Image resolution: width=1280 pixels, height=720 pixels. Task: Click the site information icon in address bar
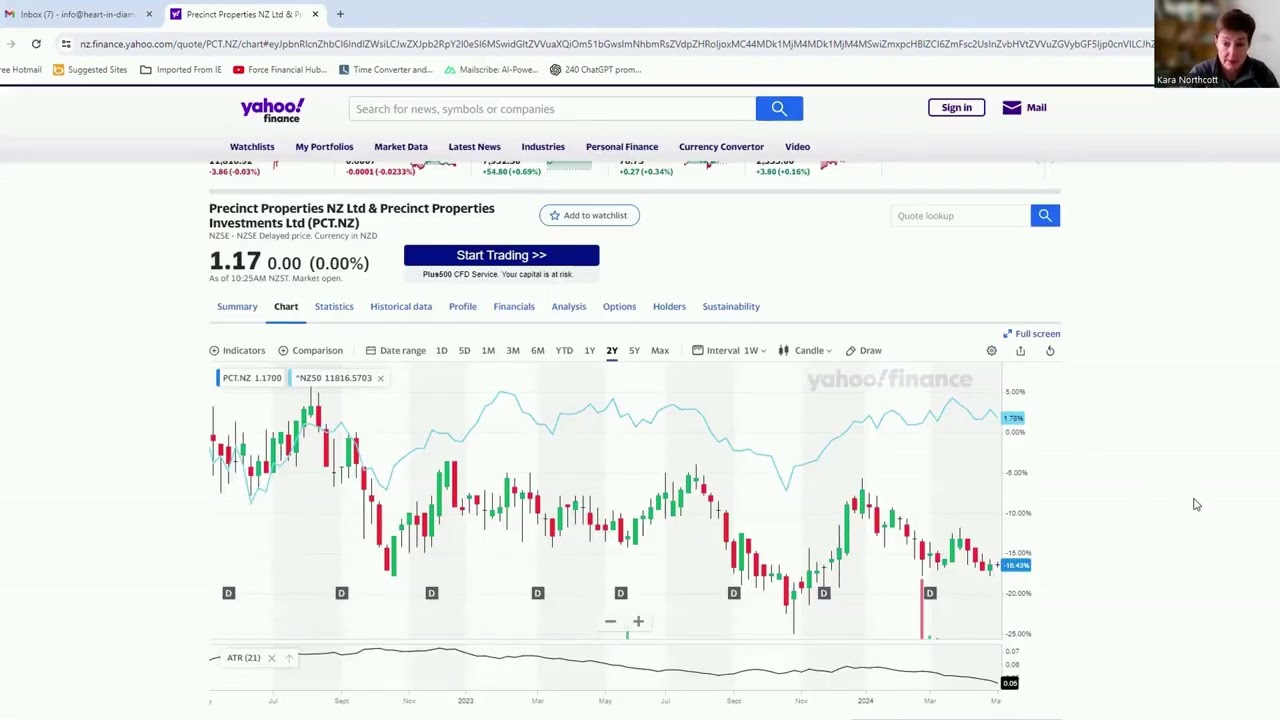coord(66,44)
